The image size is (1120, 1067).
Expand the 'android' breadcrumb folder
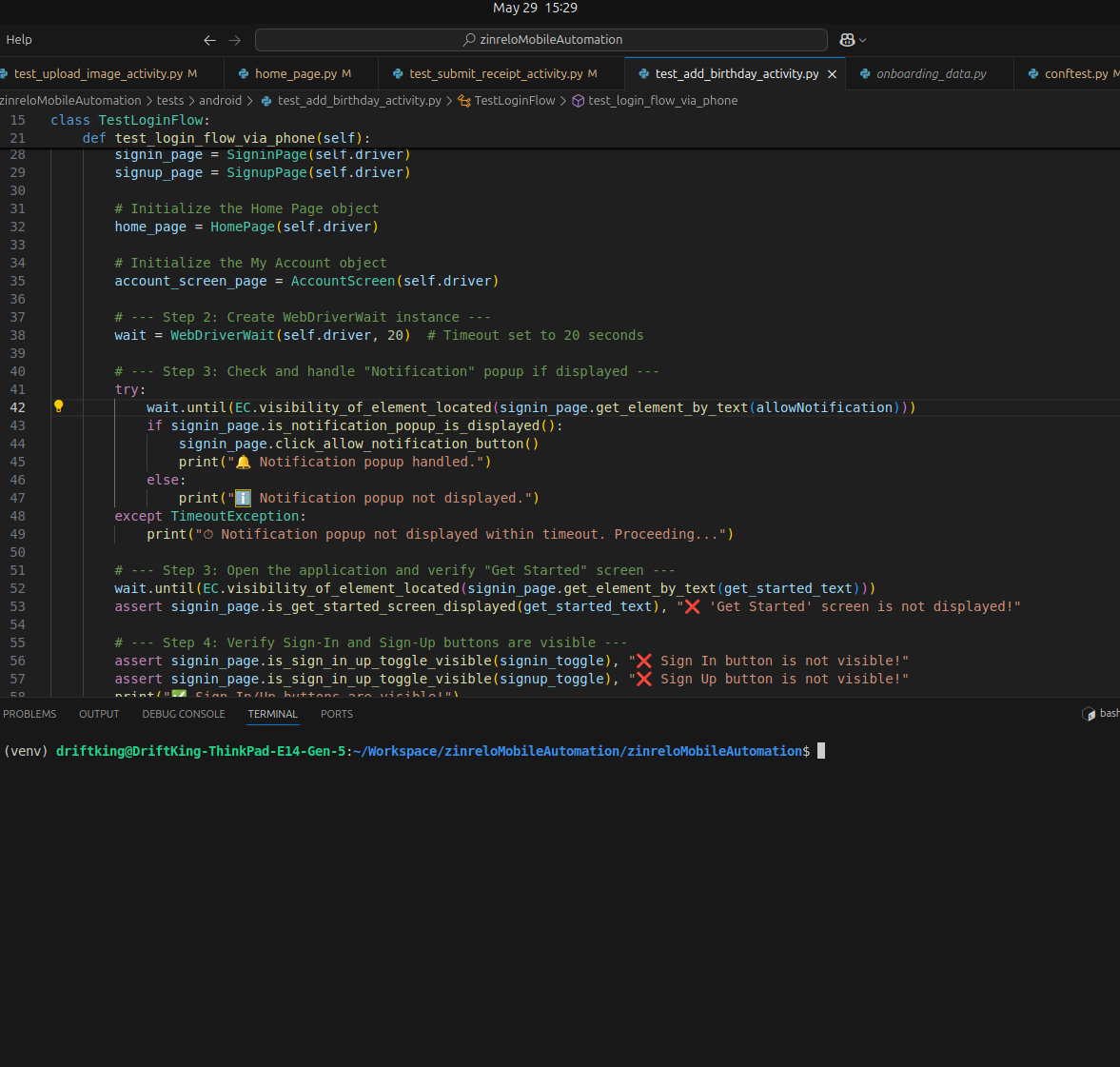[x=220, y=101]
